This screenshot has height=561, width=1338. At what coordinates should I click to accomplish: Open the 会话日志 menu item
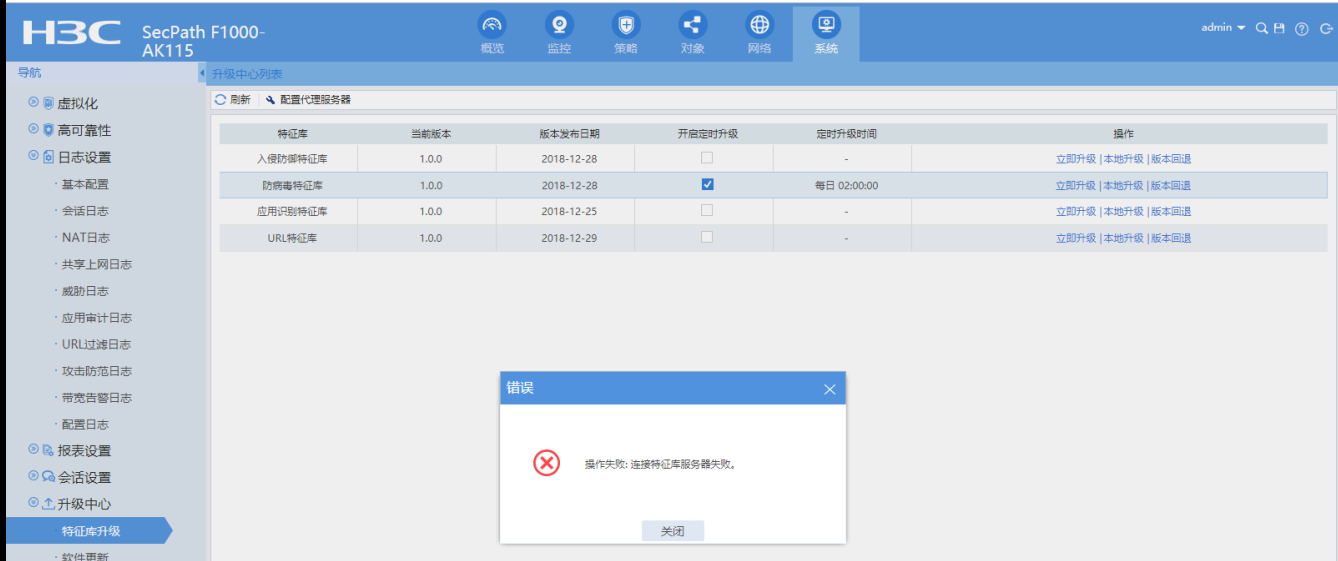point(85,211)
